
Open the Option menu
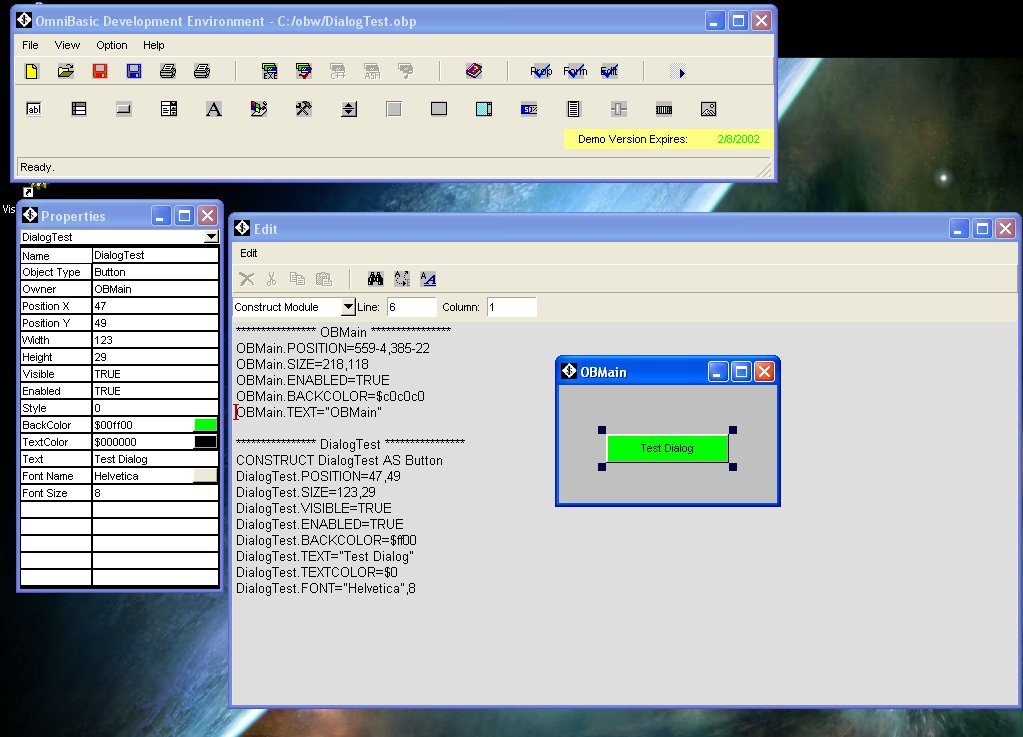[x=112, y=45]
